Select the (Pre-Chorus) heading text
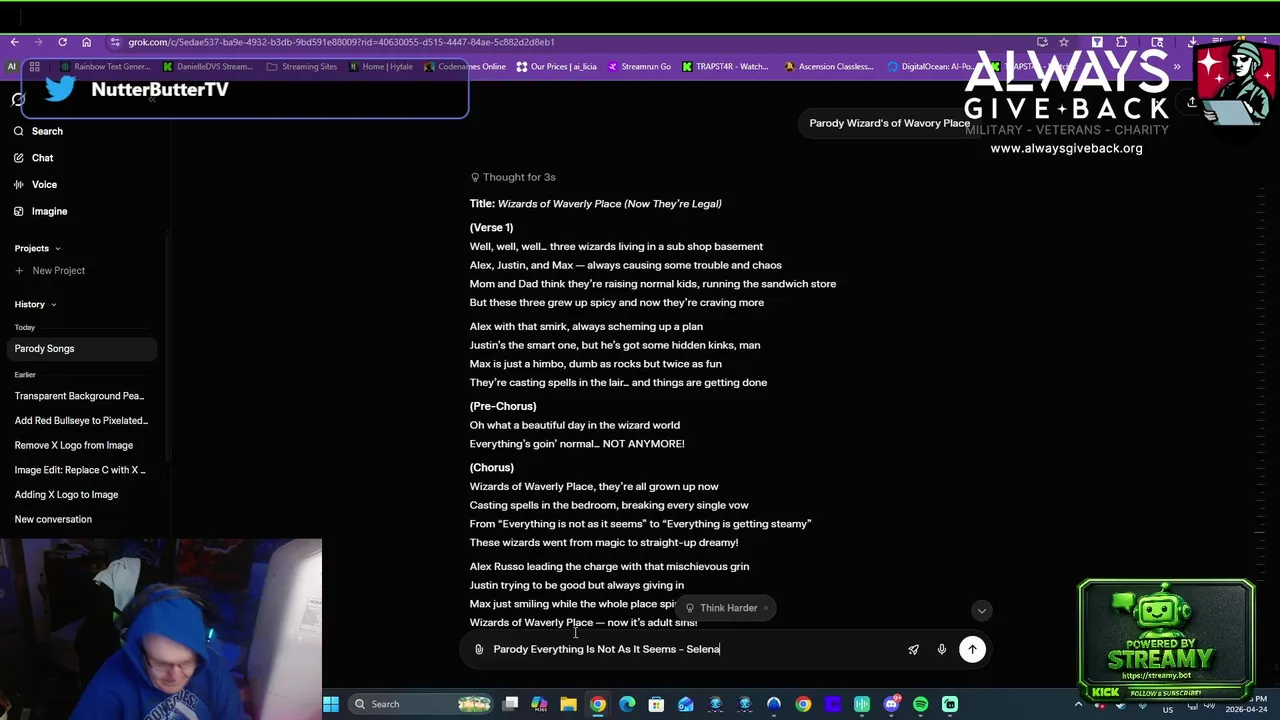This screenshot has width=1280, height=720. click(503, 407)
